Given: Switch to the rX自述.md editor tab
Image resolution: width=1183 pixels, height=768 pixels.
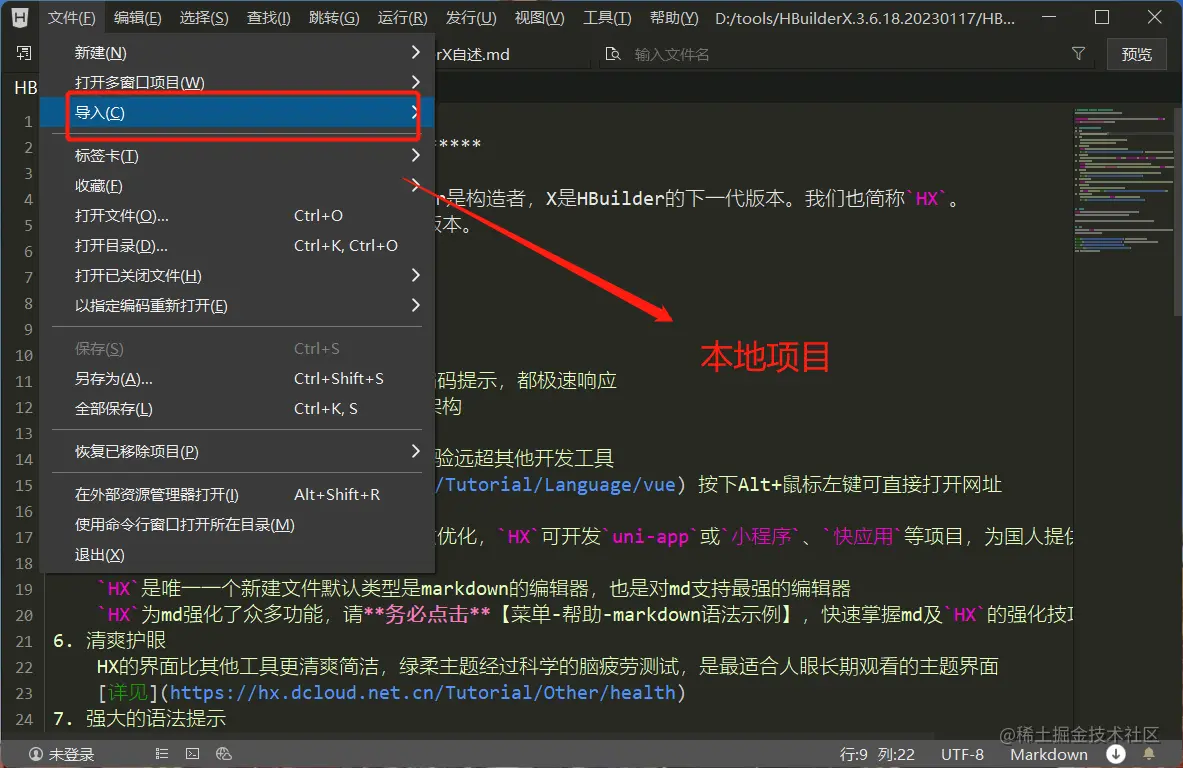Looking at the screenshot, I should [x=473, y=54].
